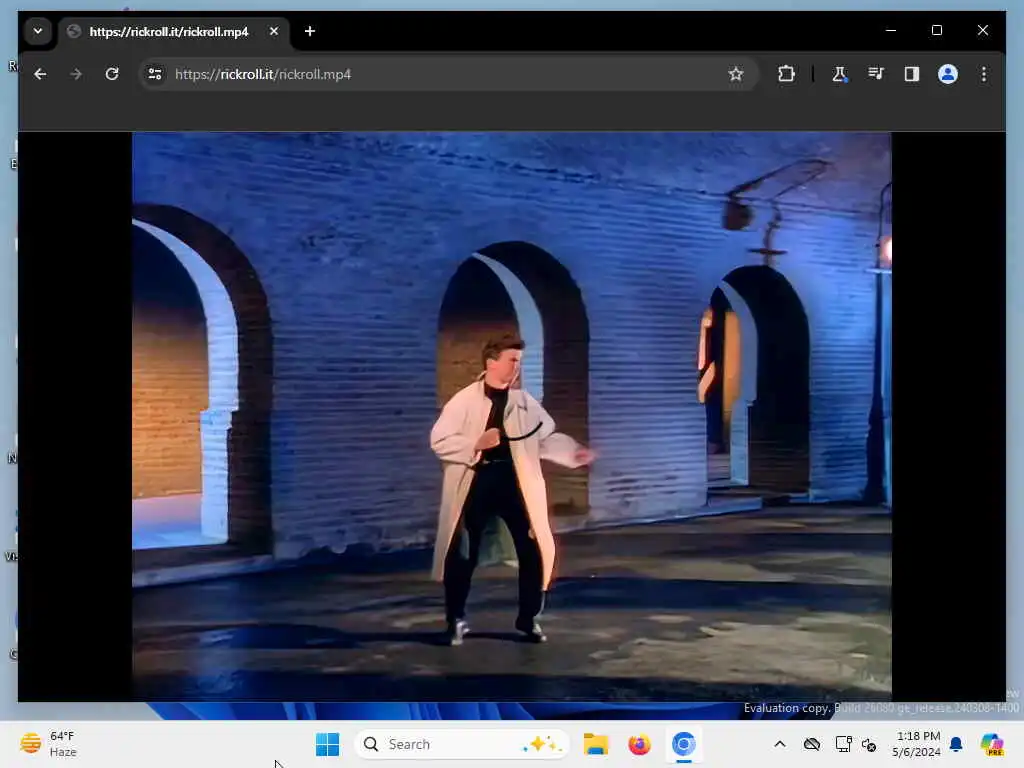Click the video to toggle playback
Image resolution: width=1024 pixels, height=768 pixels.
511,417
